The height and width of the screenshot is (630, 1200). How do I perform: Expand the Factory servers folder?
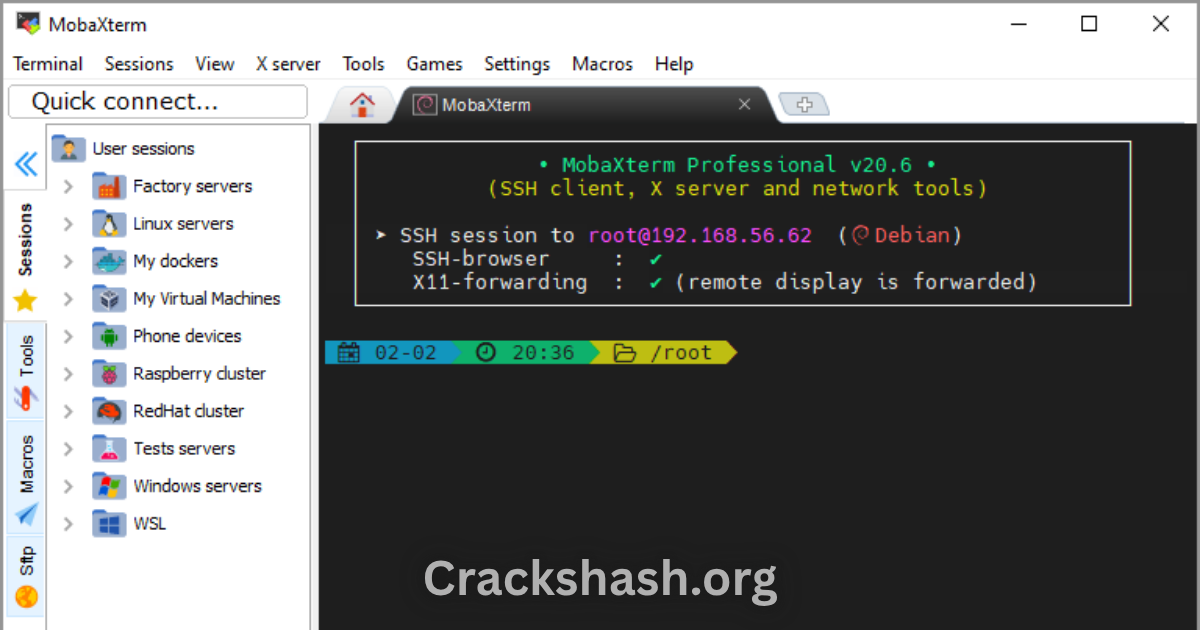coord(68,187)
